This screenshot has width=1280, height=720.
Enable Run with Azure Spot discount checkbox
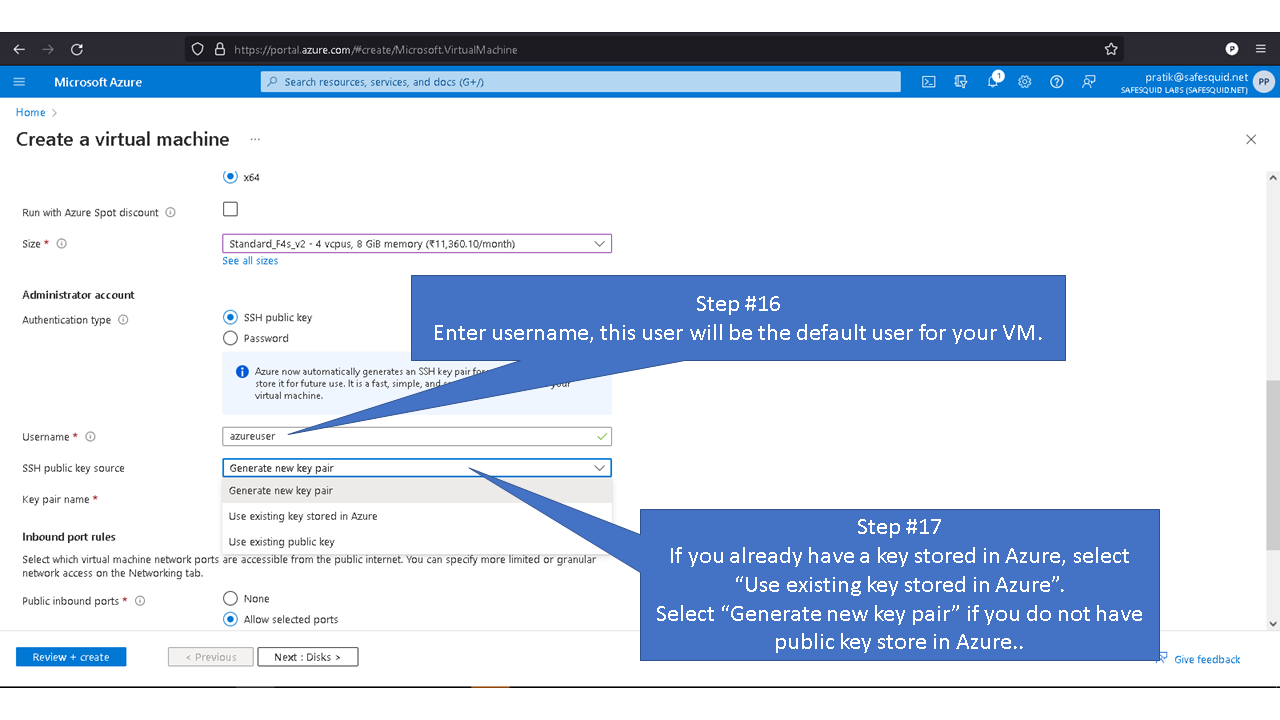(x=231, y=209)
